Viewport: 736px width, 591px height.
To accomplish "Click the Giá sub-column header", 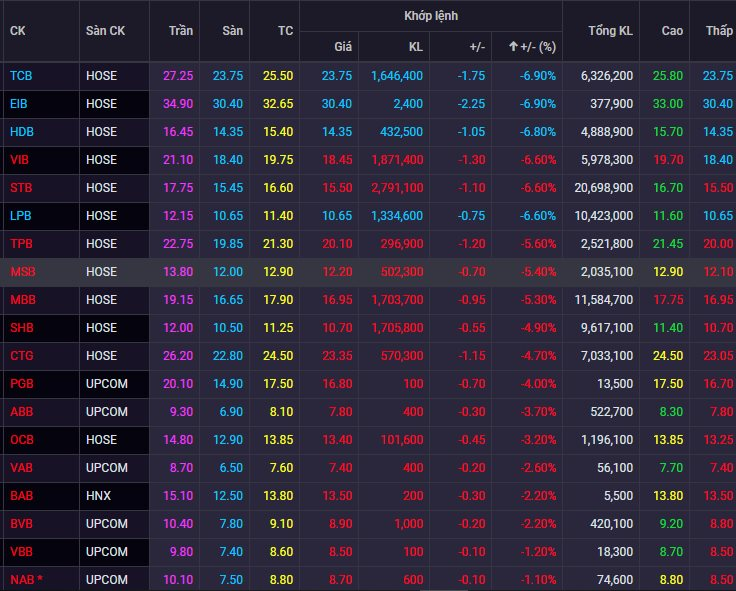I will pyautogui.click(x=343, y=46).
